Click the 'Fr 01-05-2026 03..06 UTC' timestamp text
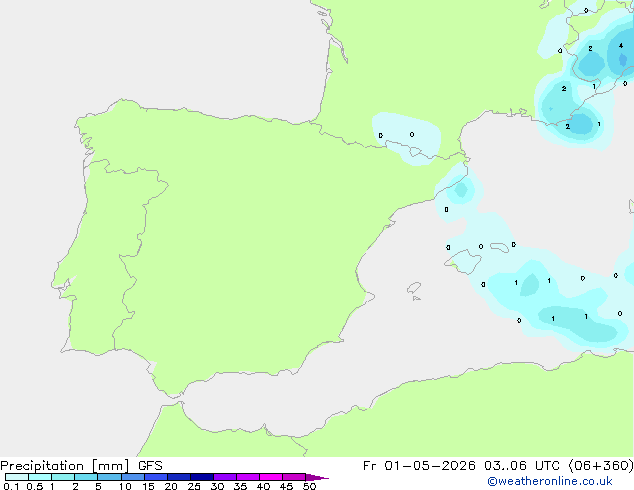634x490 pixels. pyautogui.click(x=461, y=466)
